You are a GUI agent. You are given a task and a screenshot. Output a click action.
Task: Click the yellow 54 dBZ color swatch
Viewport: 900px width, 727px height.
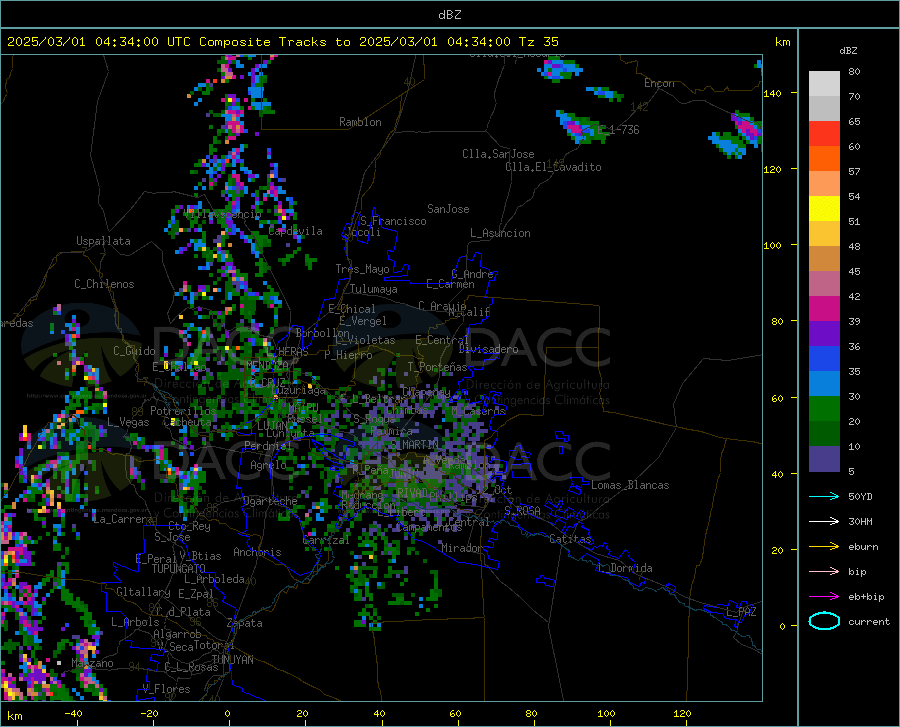[x=824, y=209]
